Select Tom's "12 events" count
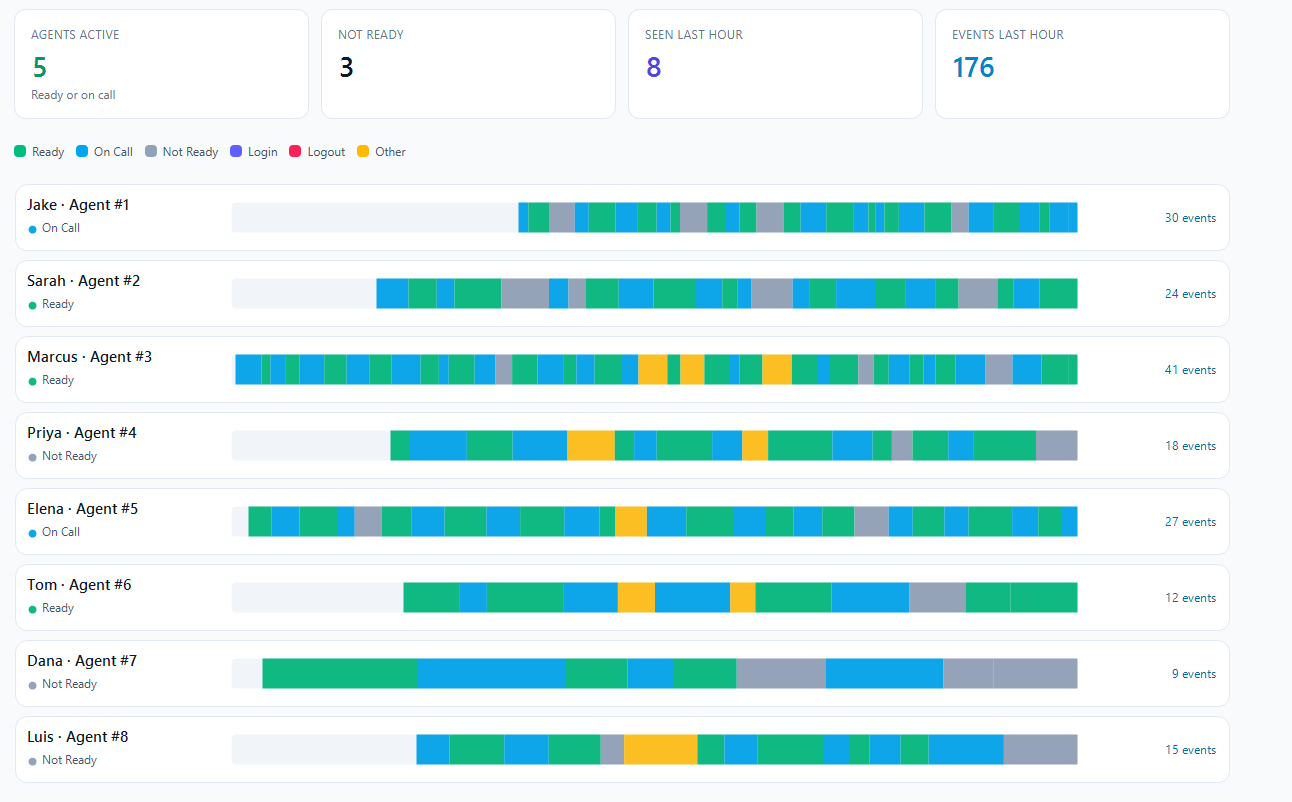Image resolution: width=1292 pixels, height=802 pixels. (1190, 598)
